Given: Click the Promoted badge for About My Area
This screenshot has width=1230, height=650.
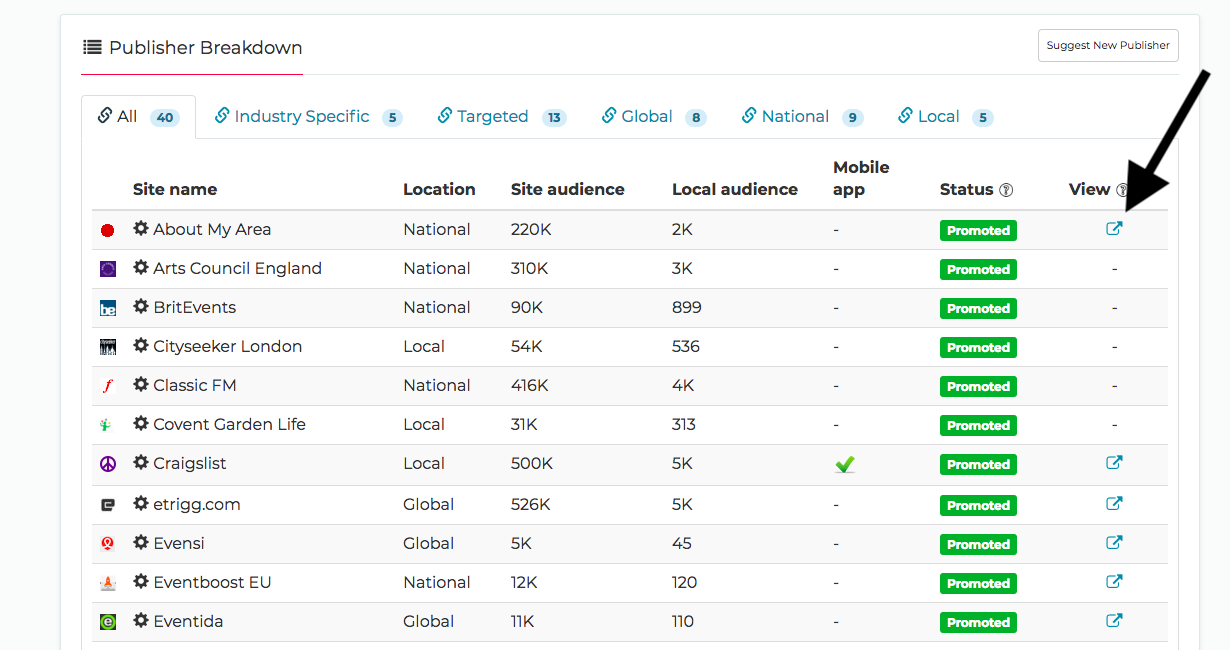Looking at the screenshot, I should click(978, 230).
